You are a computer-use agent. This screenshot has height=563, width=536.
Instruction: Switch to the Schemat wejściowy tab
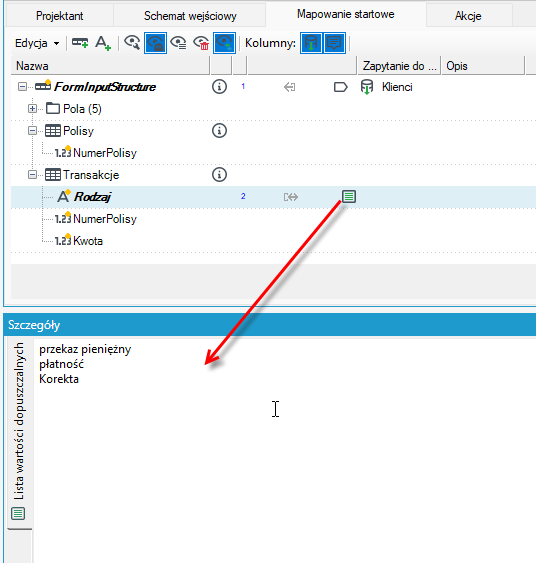(x=190, y=16)
